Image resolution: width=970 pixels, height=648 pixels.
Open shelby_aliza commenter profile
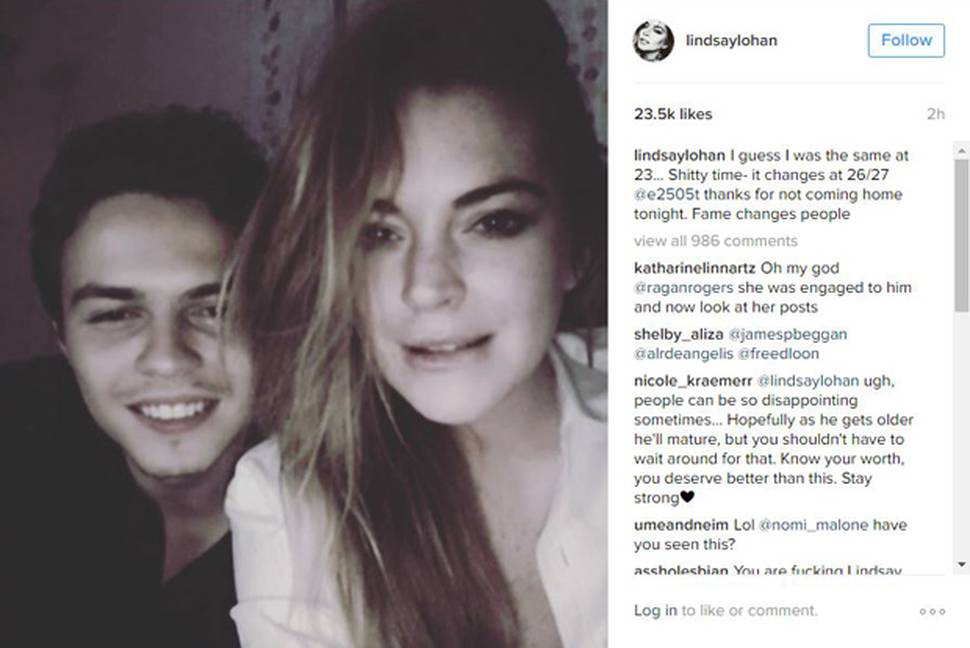point(678,335)
